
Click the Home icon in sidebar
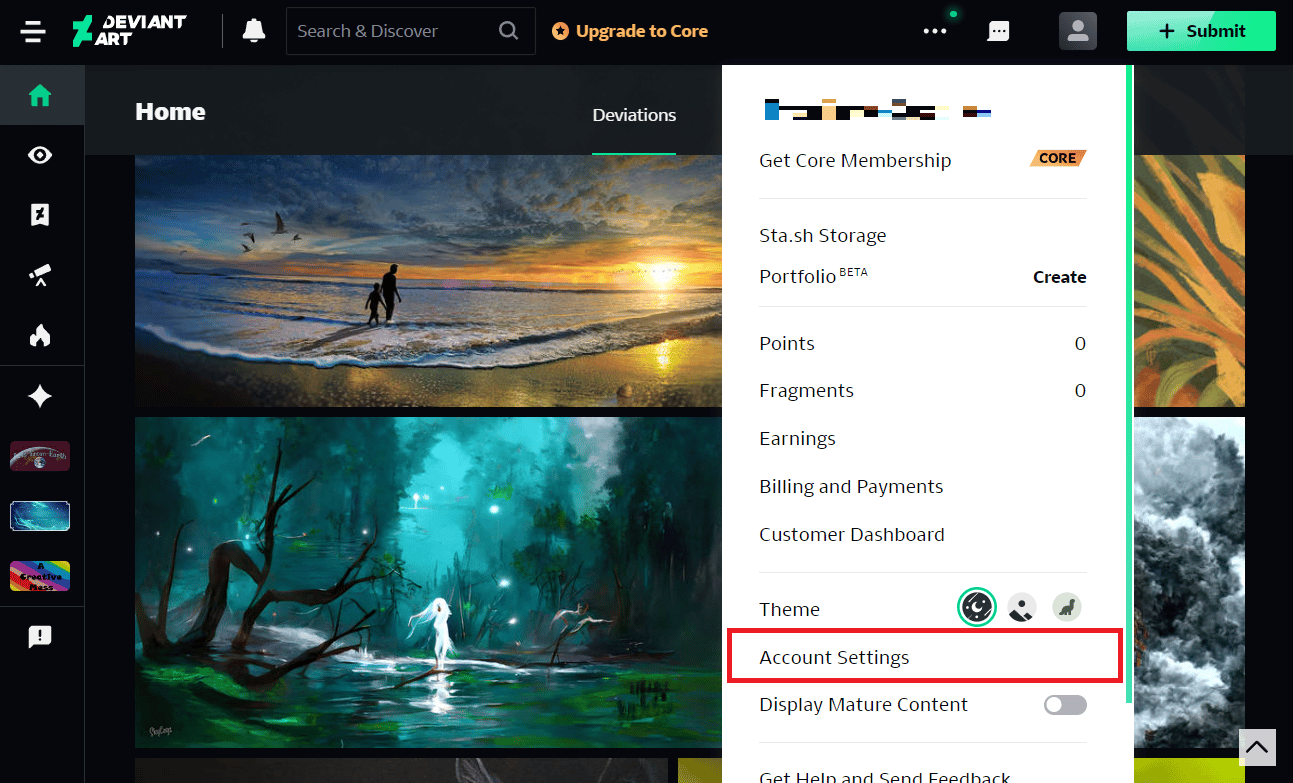[40, 96]
